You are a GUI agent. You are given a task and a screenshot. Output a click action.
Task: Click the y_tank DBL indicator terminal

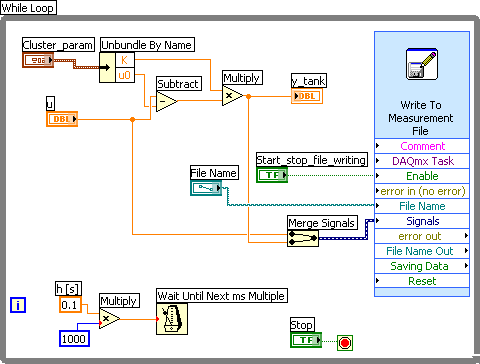pos(307,96)
